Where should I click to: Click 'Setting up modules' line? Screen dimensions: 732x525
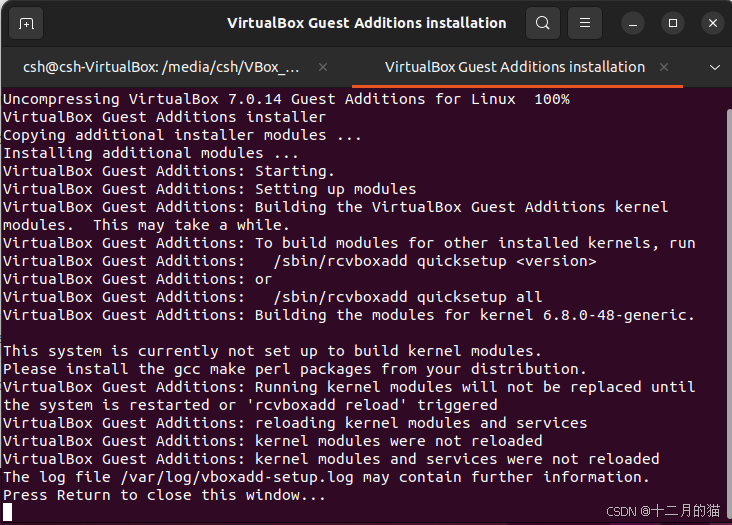209,189
